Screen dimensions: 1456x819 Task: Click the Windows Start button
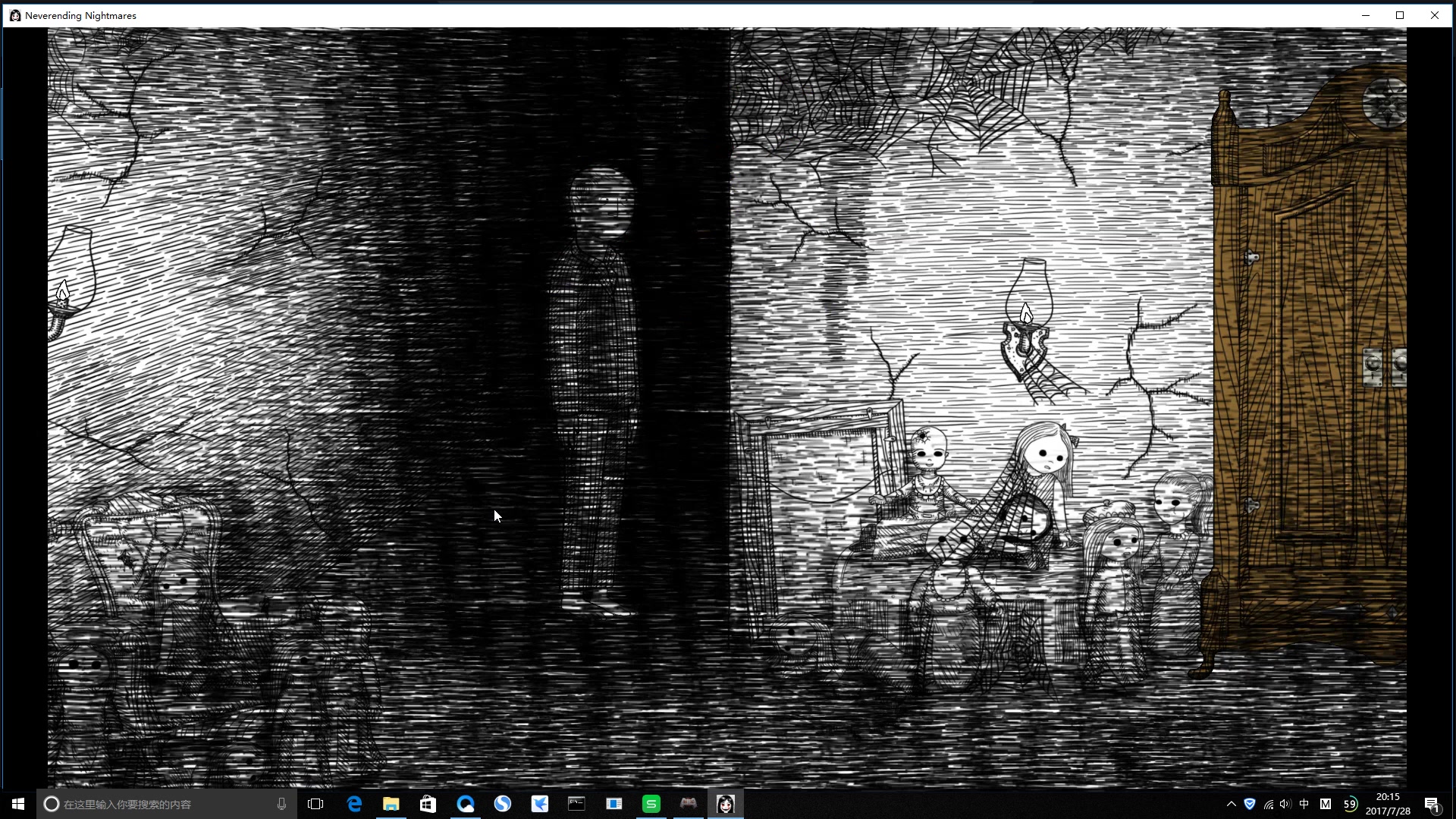click(18, 804)
